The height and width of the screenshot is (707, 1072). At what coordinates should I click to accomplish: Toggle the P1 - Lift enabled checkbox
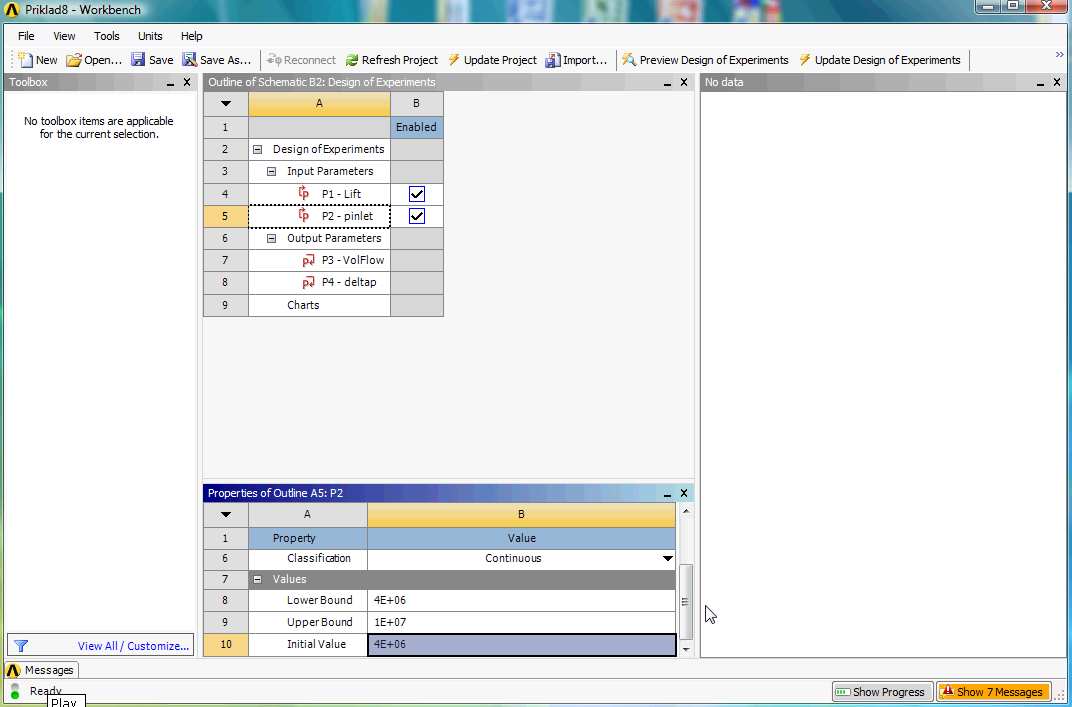point(416,194)
